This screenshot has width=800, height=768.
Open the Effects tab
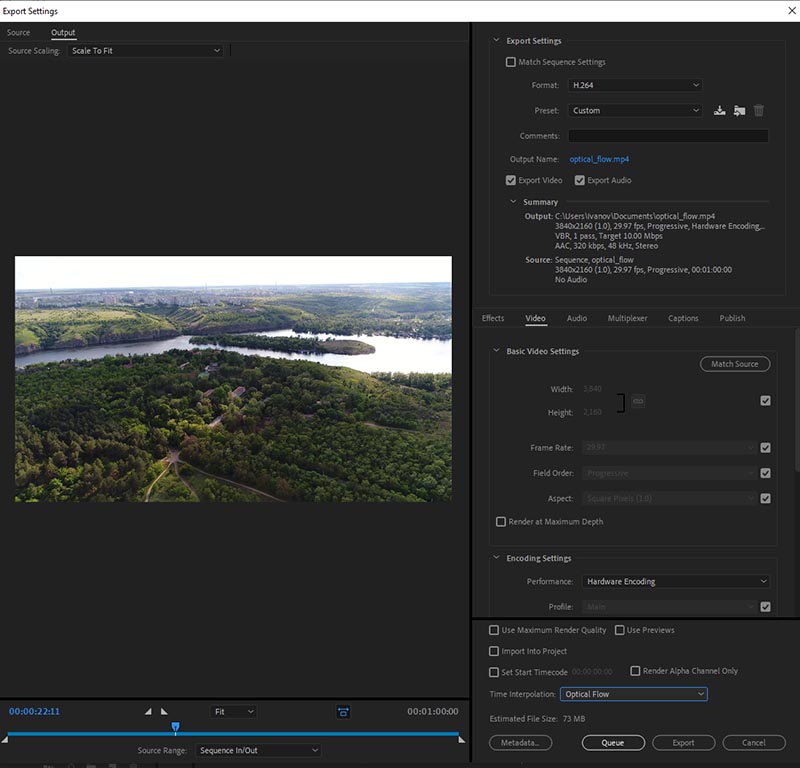pyautogui.click(x=493, y=318)
